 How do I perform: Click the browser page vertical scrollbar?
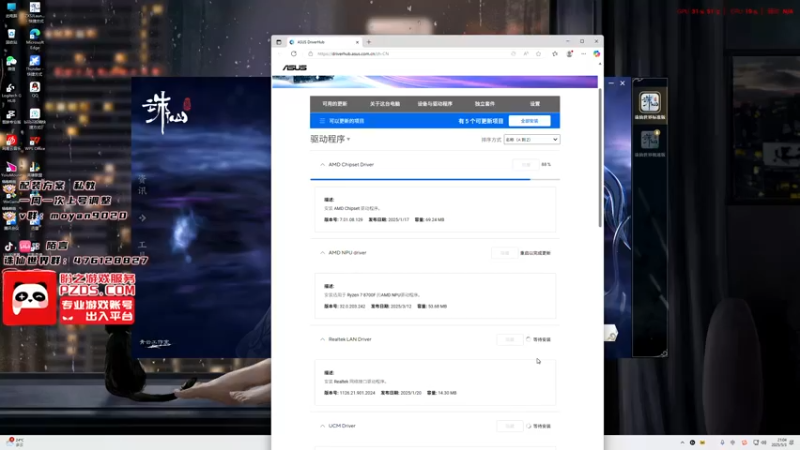click(x=600, y=158)
